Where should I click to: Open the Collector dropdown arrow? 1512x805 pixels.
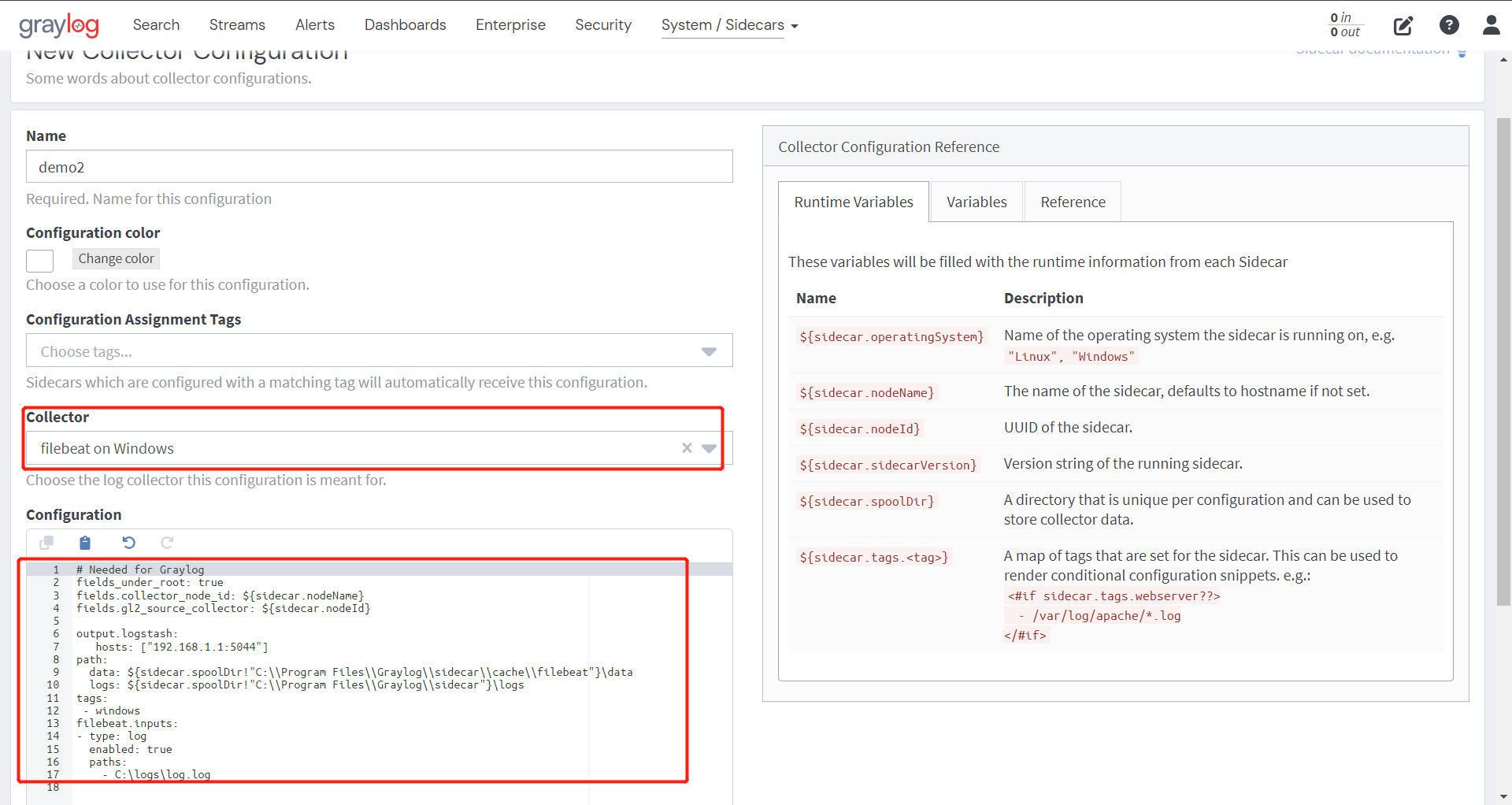(709, 448)
